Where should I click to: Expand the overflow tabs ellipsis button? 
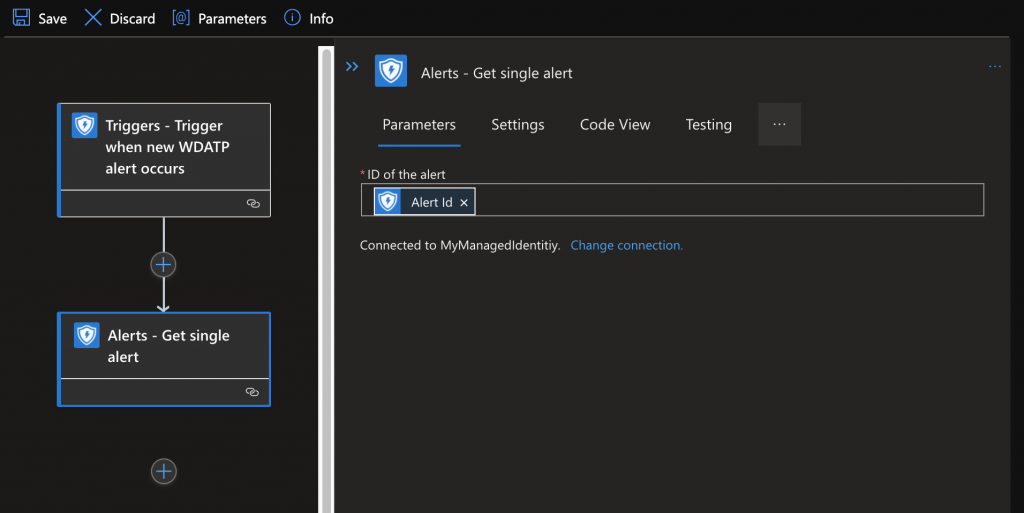point(779,125)
